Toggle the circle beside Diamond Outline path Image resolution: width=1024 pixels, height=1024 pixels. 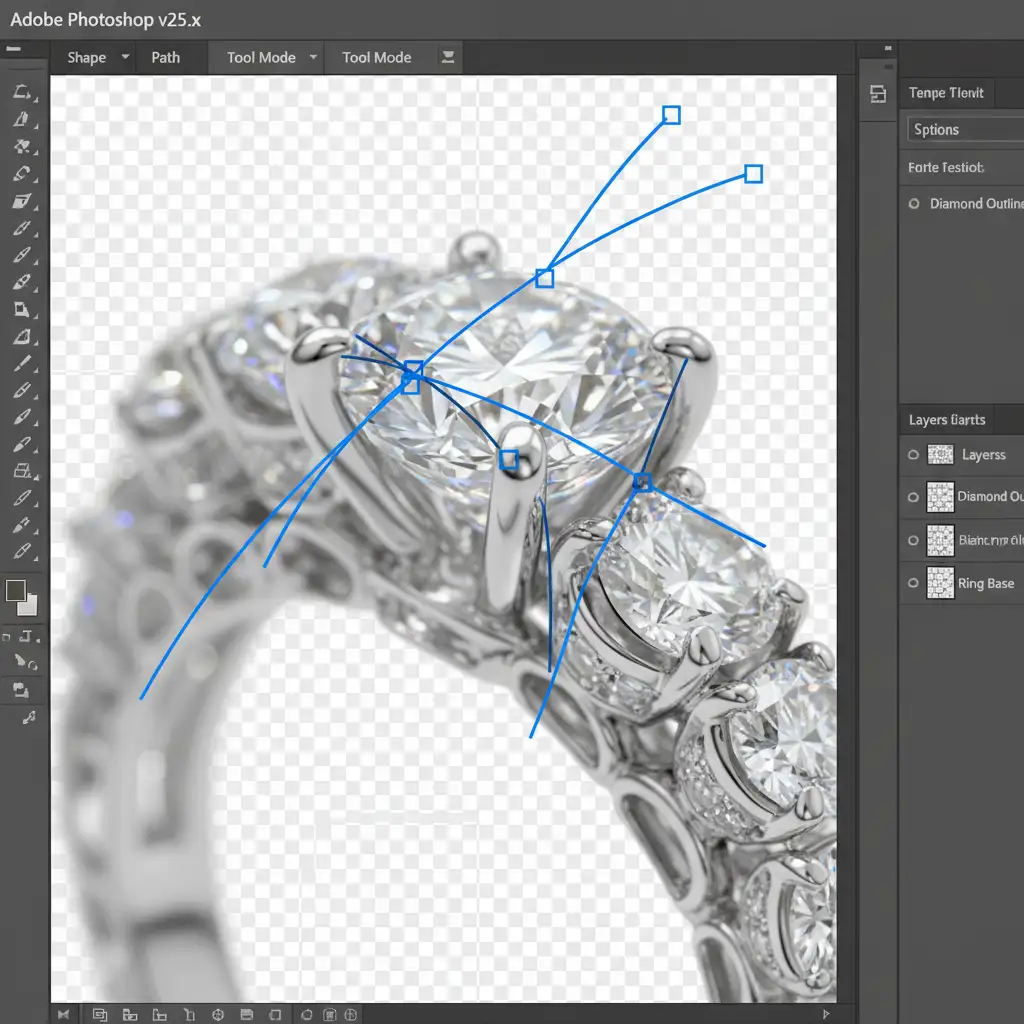913,203
